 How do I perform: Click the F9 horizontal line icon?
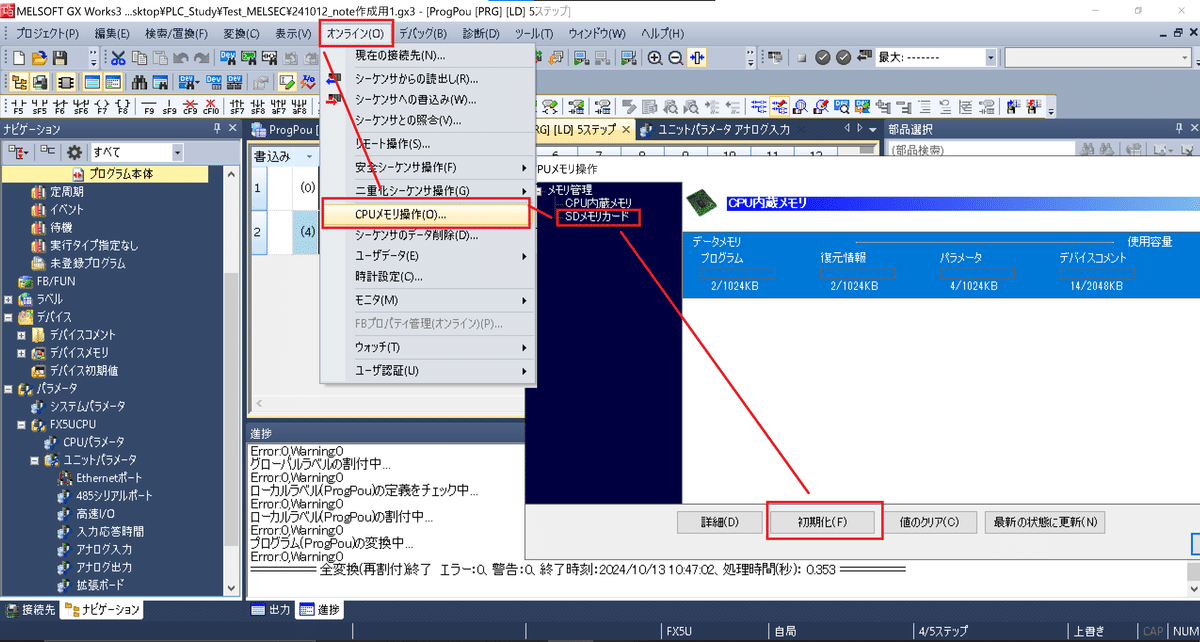[x=149, y=106]
